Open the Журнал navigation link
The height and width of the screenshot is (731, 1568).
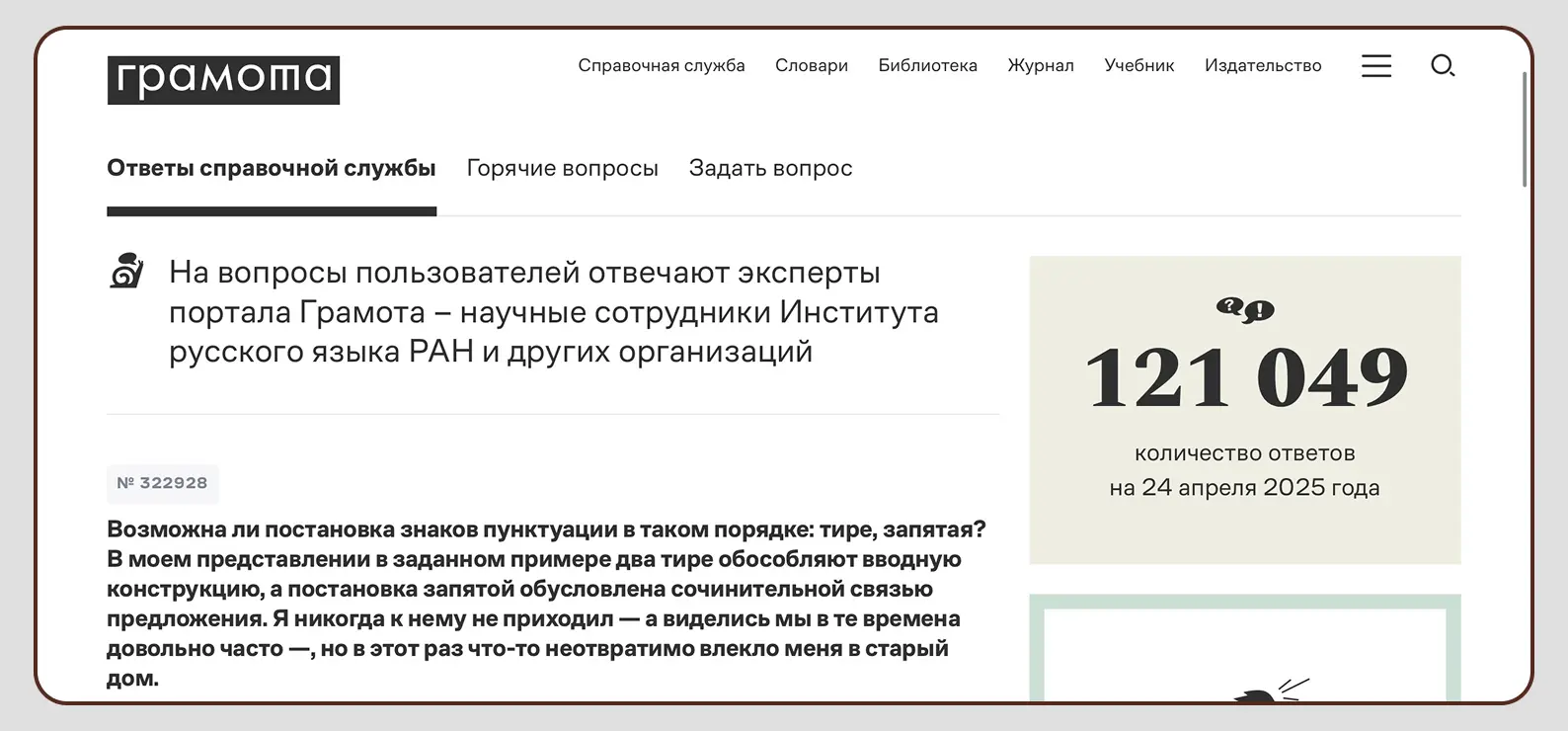[1040, 66]
